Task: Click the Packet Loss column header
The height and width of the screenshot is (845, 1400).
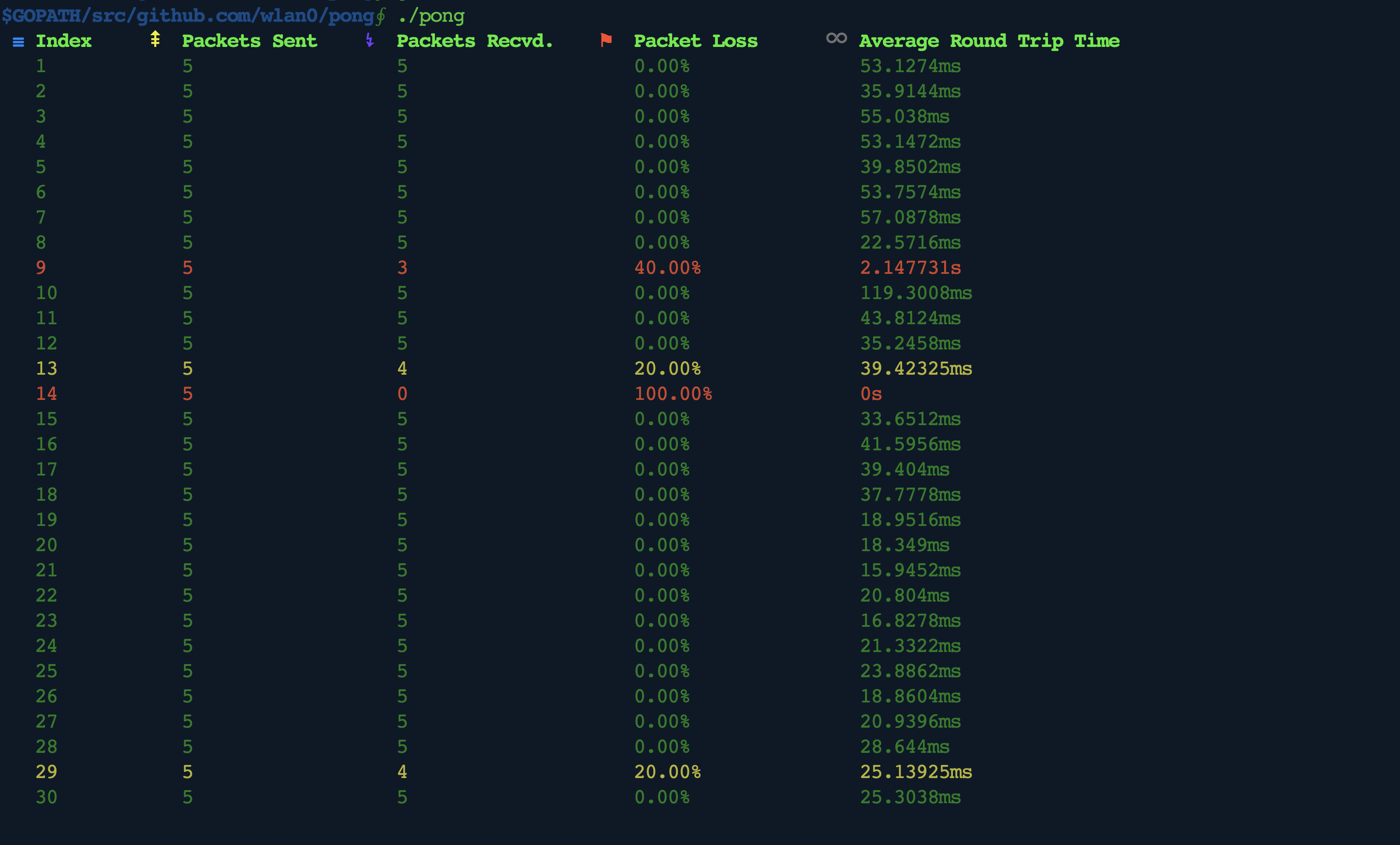Action: (696, 41)
